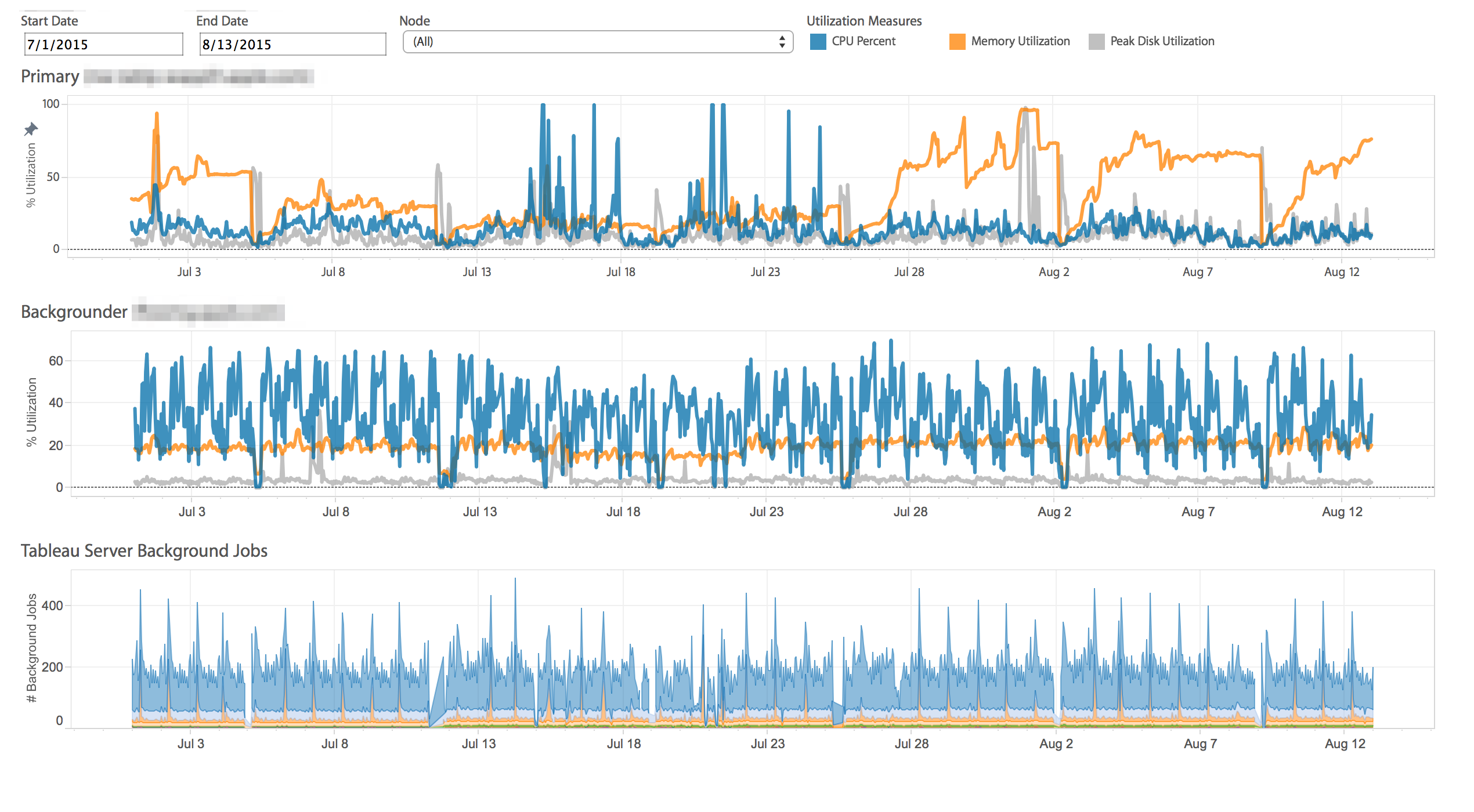Click the Primary chart title

50,77
